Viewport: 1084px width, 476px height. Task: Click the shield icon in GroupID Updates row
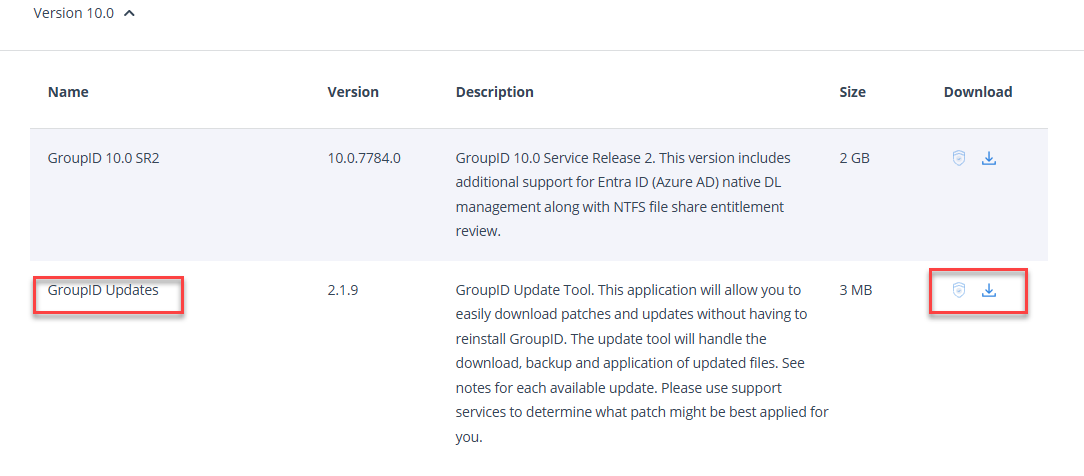[958, 290]
